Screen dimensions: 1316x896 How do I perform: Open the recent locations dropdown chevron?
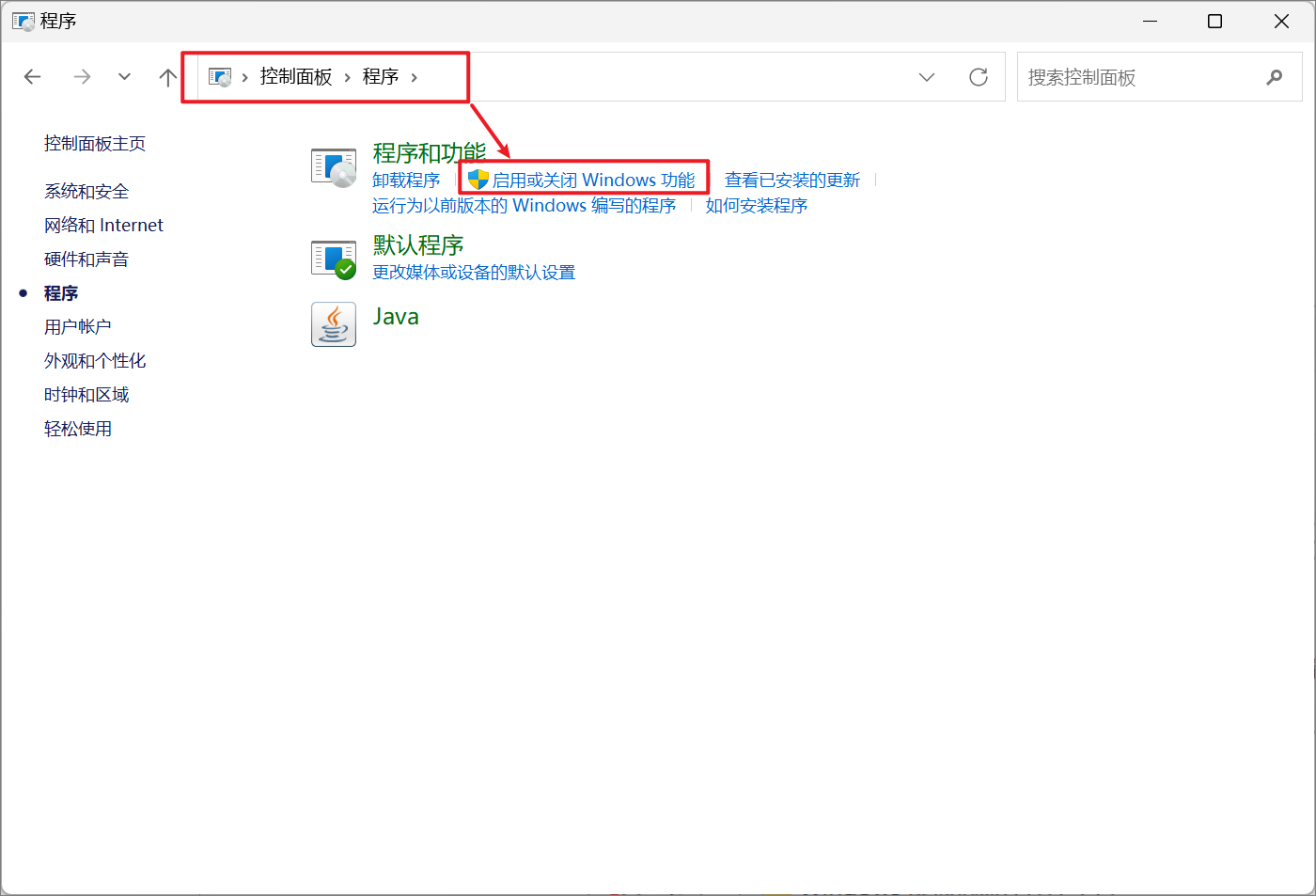124,77
